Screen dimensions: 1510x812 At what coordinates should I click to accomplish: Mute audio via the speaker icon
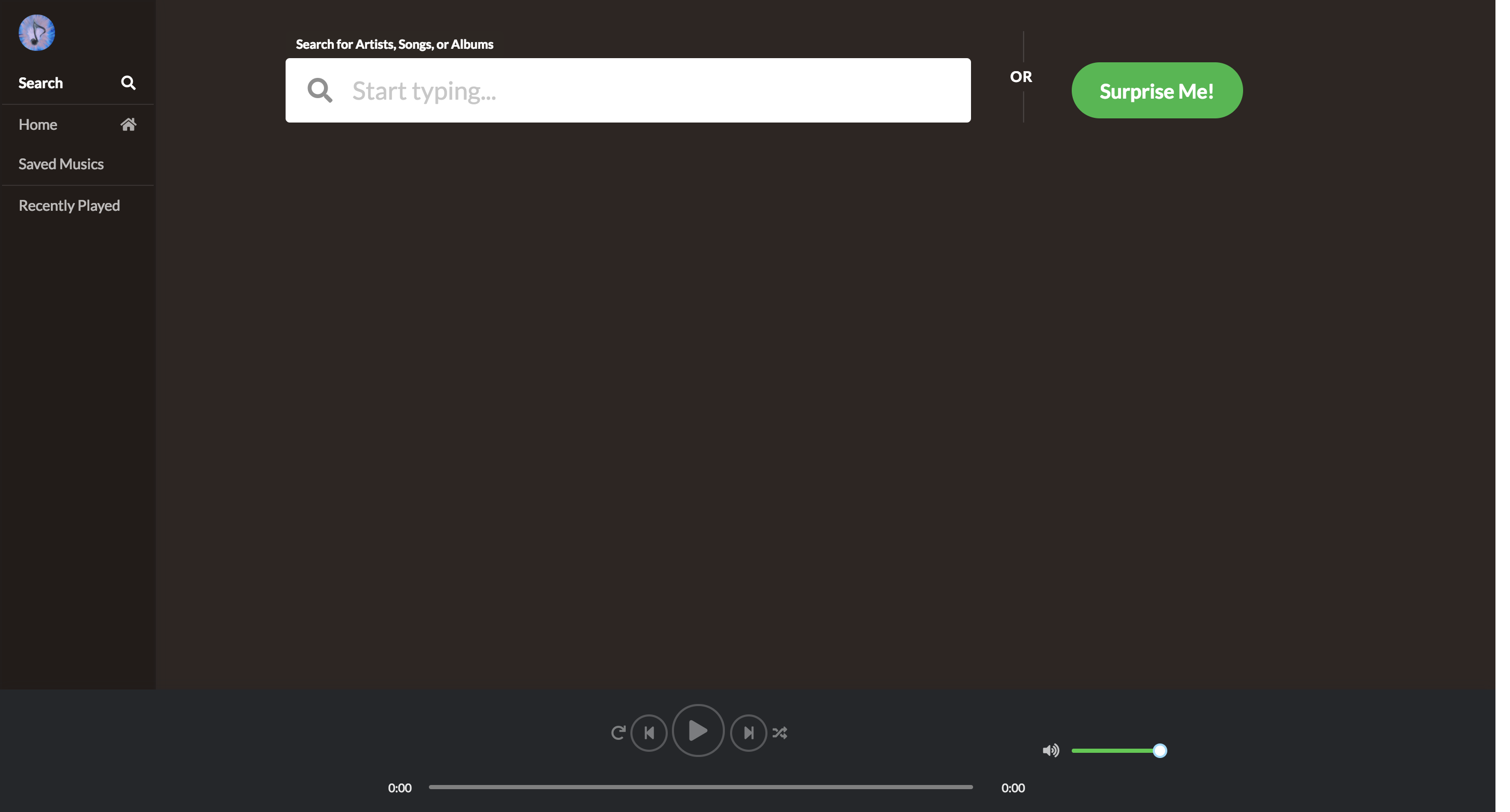pyautogui.click(x=1050, y=750)
